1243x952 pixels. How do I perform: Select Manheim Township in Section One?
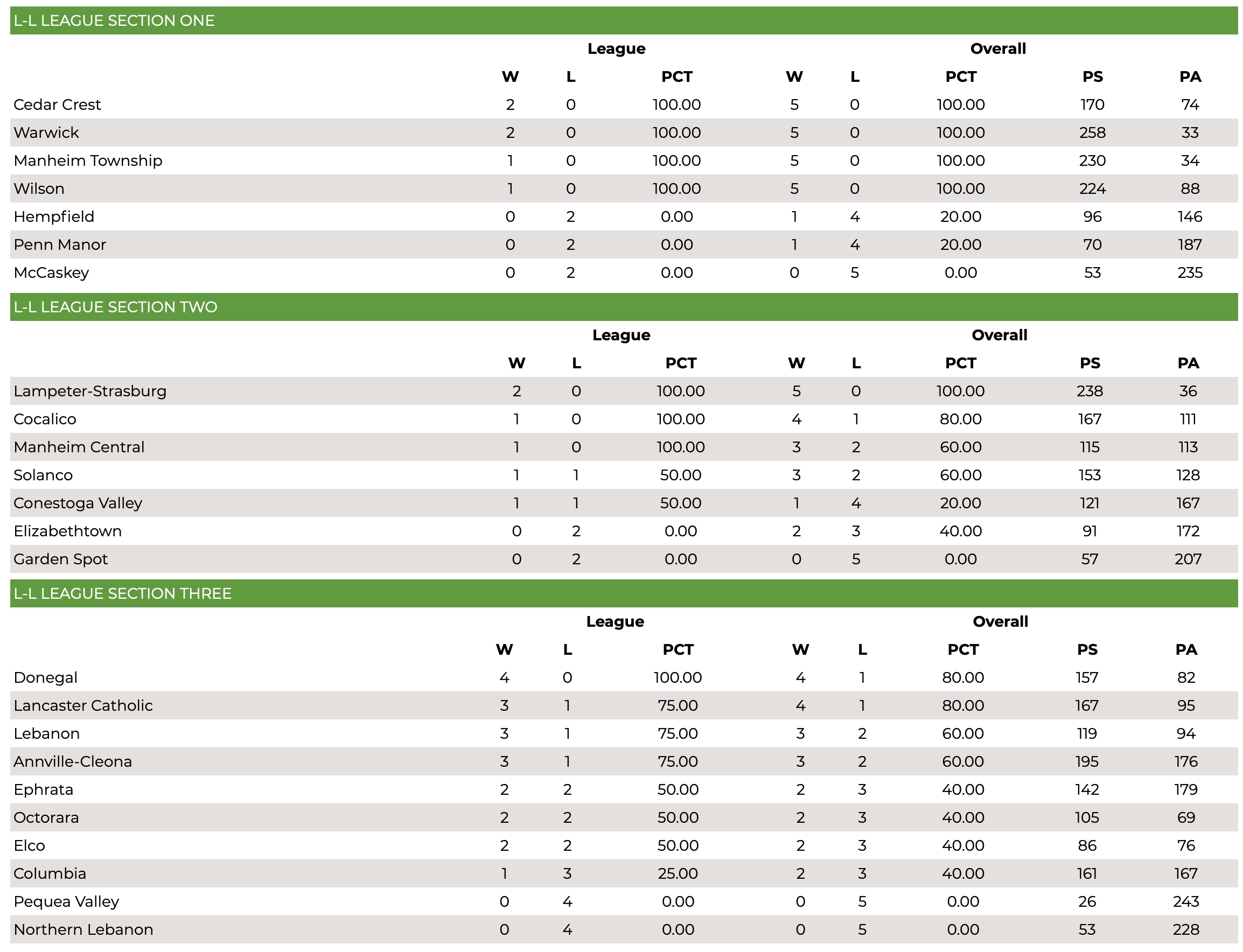point(88,161)
